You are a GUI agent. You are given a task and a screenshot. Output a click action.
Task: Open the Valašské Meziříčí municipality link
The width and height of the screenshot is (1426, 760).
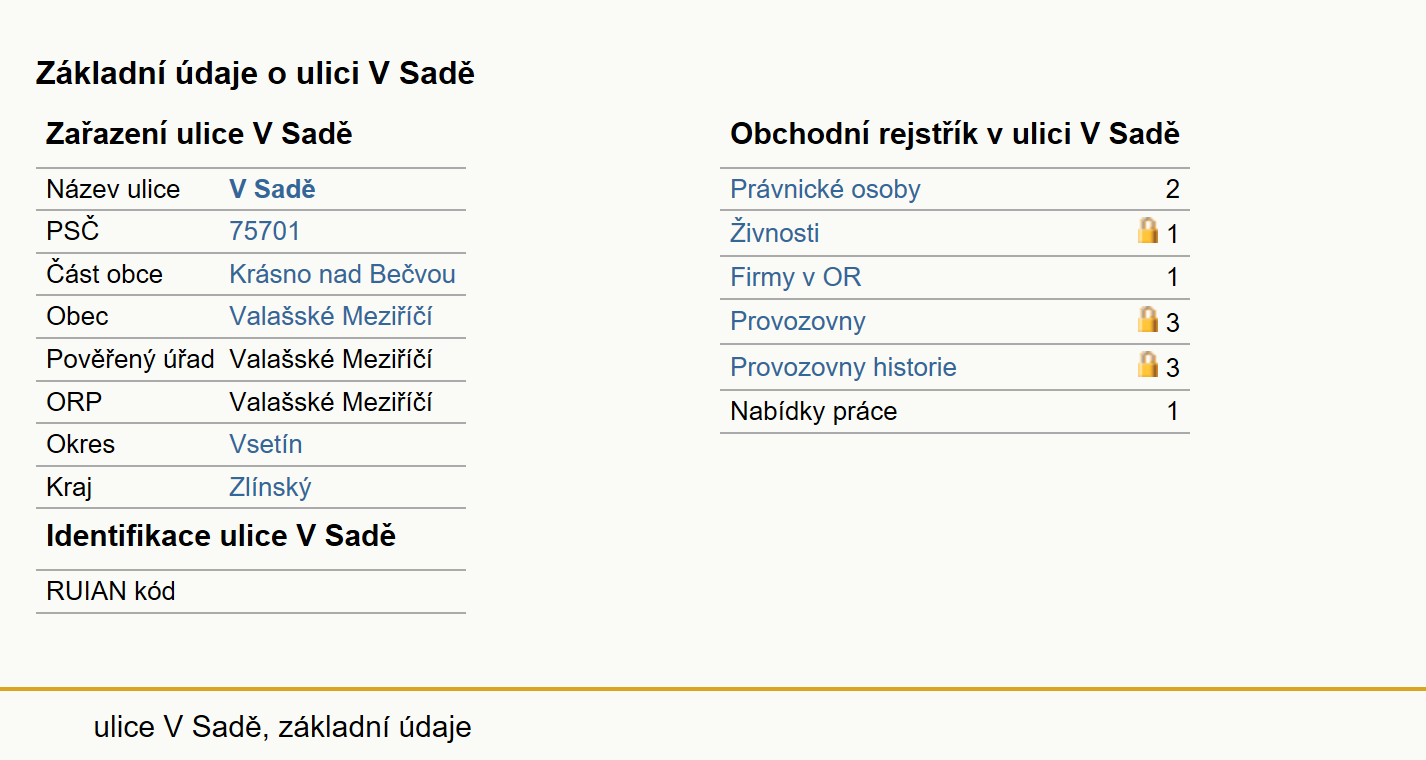pos(331,317)
